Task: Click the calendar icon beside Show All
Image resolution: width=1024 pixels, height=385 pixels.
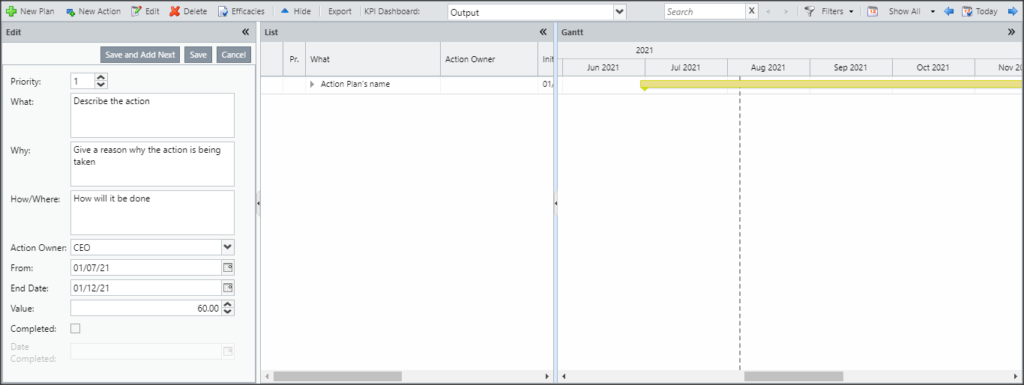Action: [872, 11]
